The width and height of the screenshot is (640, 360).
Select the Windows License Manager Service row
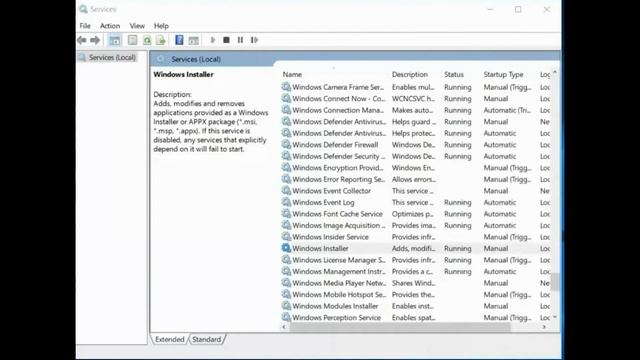(x=416, y=260)
